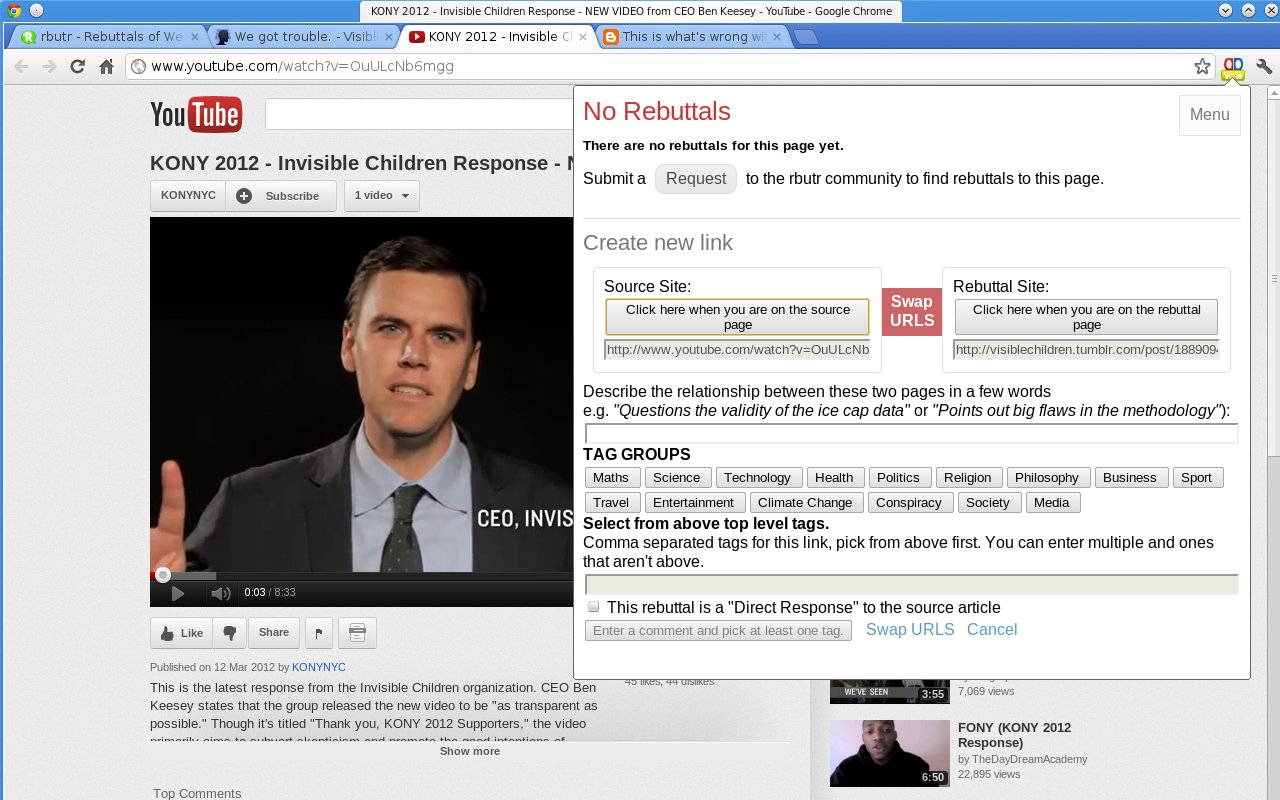This screenshot has width=1280, height=800.
Task: Select the Health tag group
Action: (x=834, y=478)
